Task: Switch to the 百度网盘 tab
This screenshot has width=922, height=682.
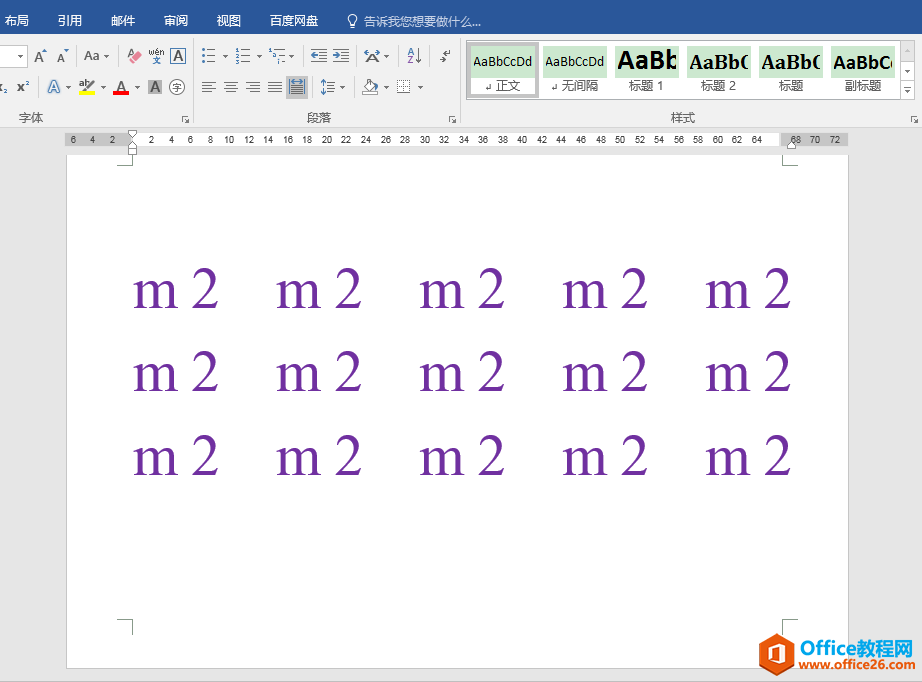Action: click(294, 21)
